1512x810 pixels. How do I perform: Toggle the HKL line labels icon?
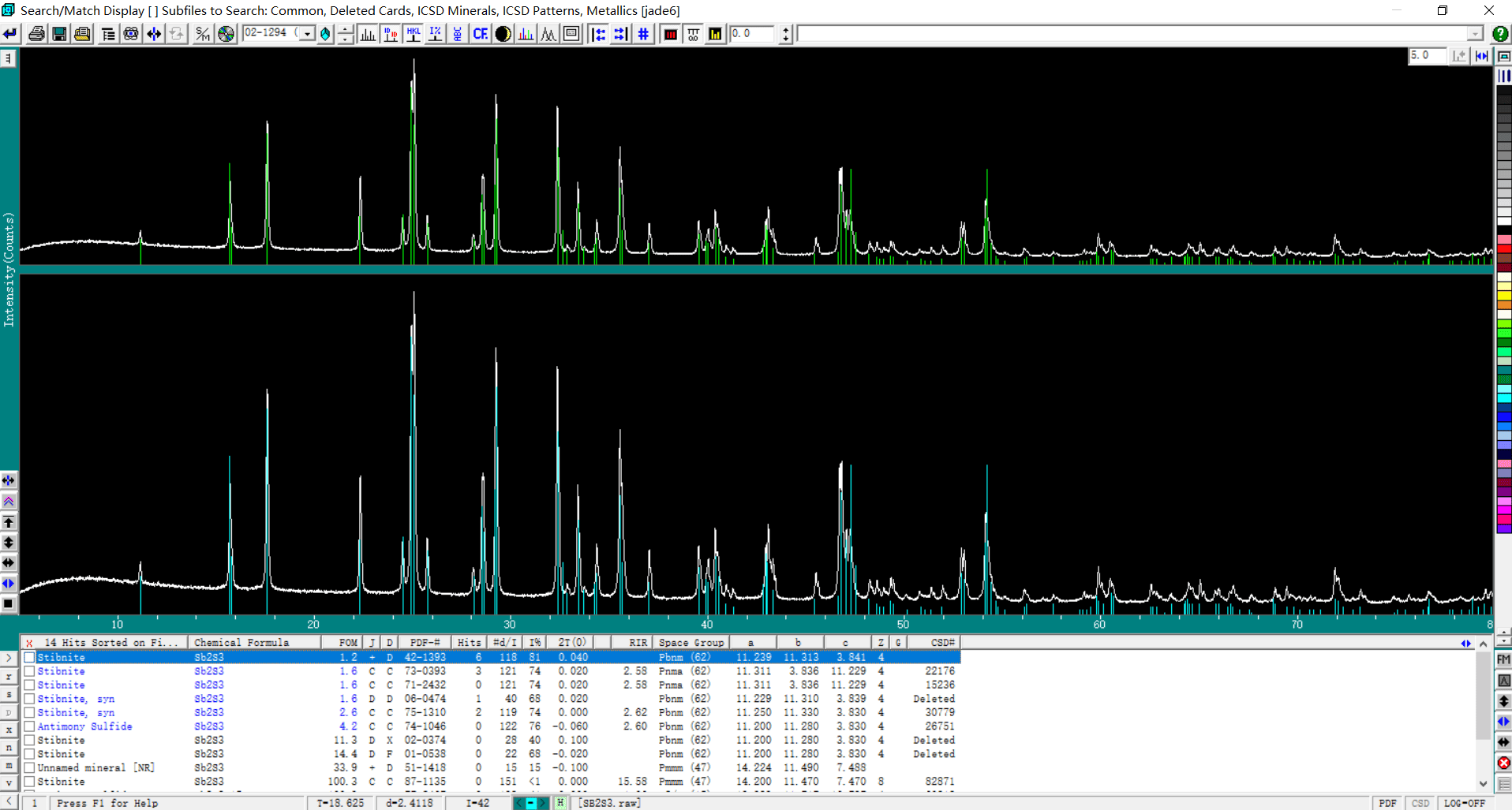tap(414, 34)
